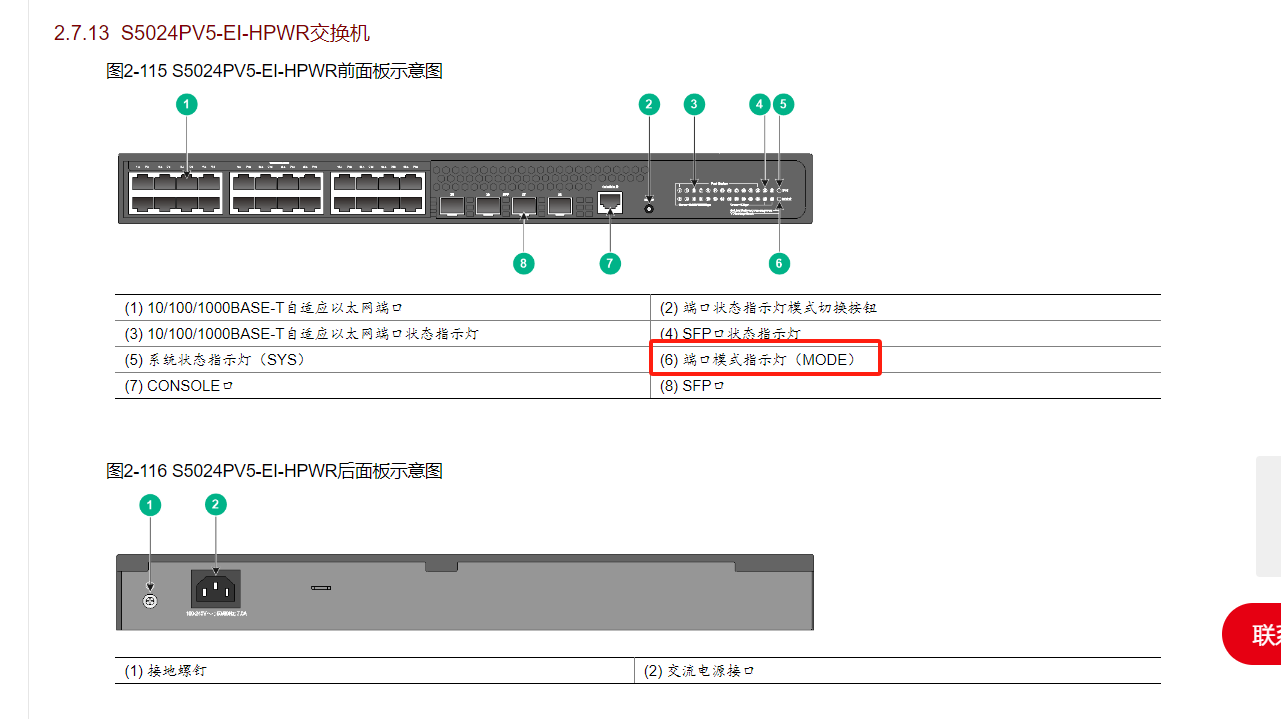The width and height of the screenshot is (1281, 719).
Task: Click green callout 2 on the rear panel figure
Action: 216,506
